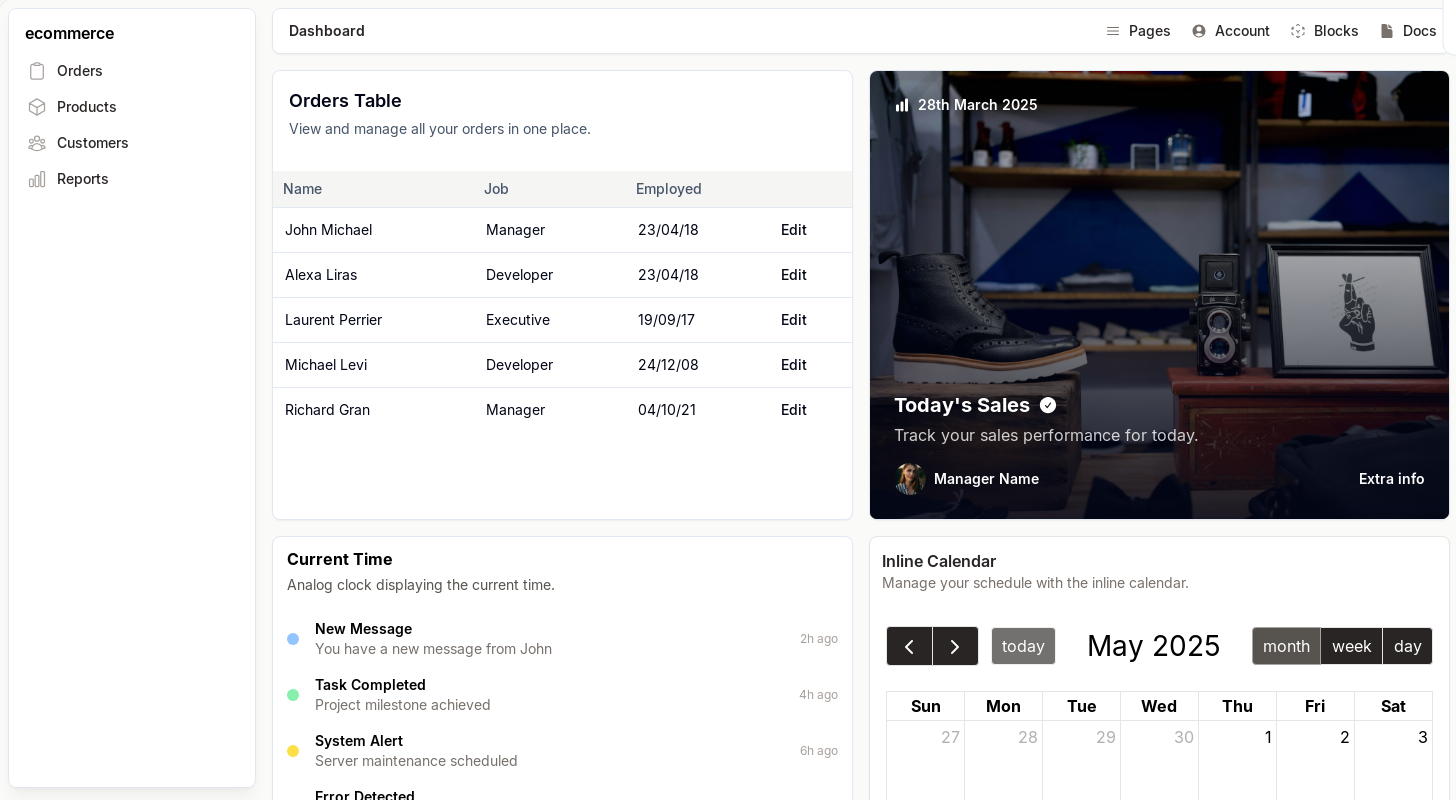Edit the Laurent Perrier entry
This screenshot has height=800, width=1456.
point(793,320)
